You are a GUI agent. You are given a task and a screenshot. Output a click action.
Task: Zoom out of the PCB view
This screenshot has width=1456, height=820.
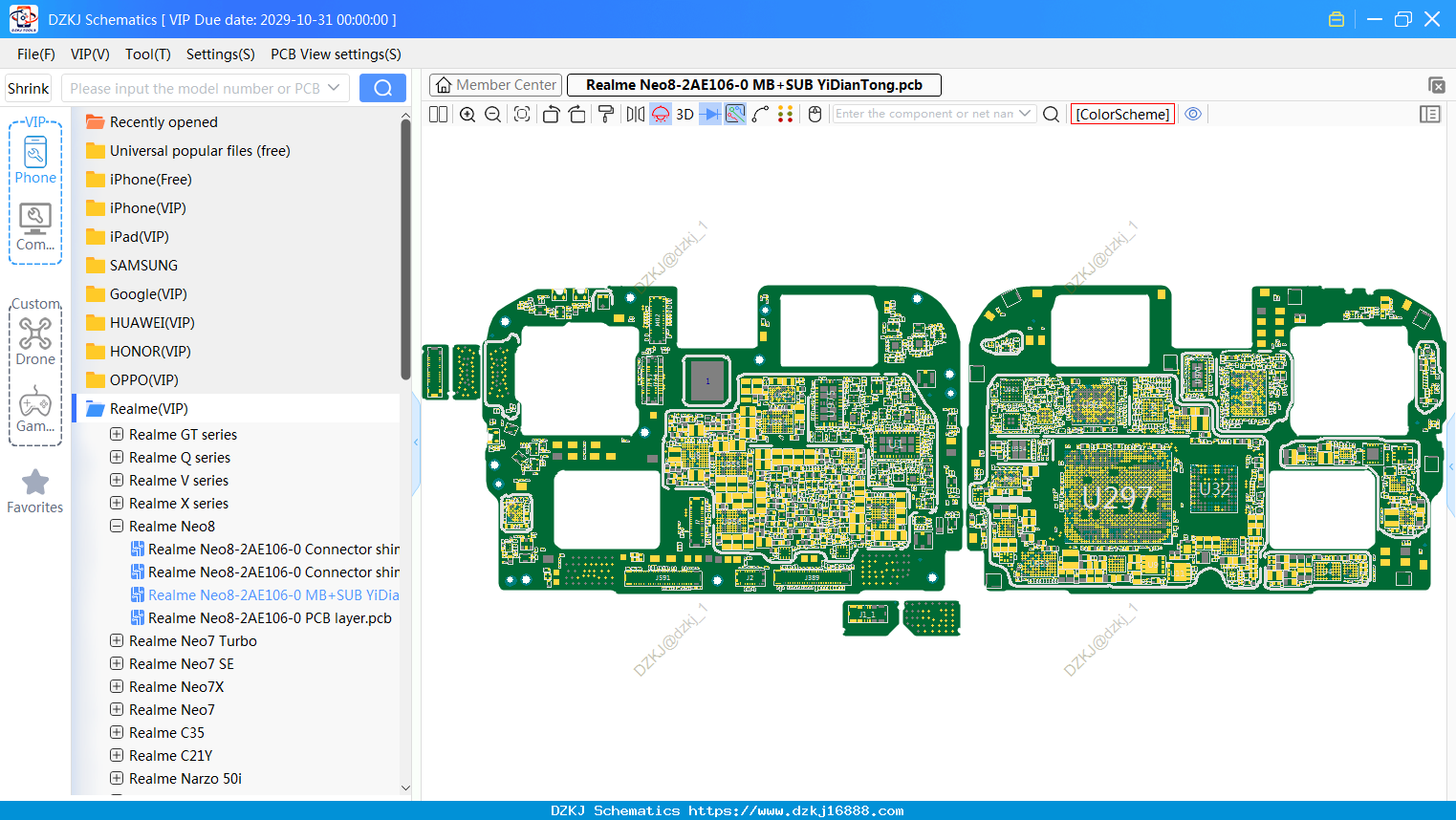492,115
